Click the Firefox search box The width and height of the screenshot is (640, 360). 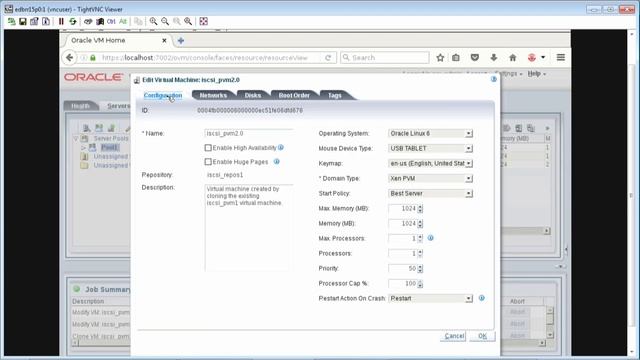[x=385, y=58]
